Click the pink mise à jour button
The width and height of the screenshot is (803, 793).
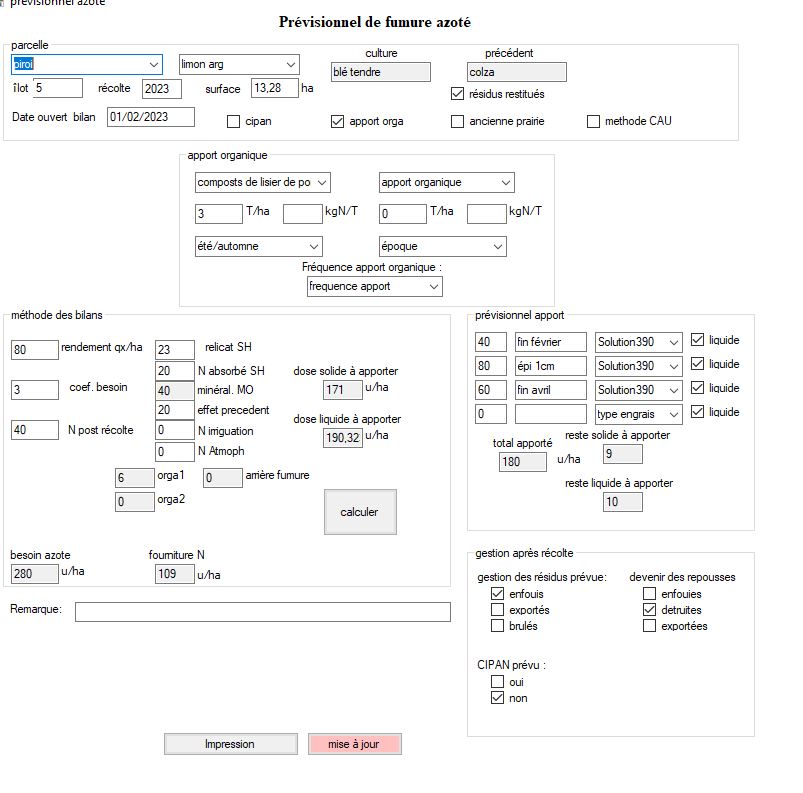[x=354, y=745]
